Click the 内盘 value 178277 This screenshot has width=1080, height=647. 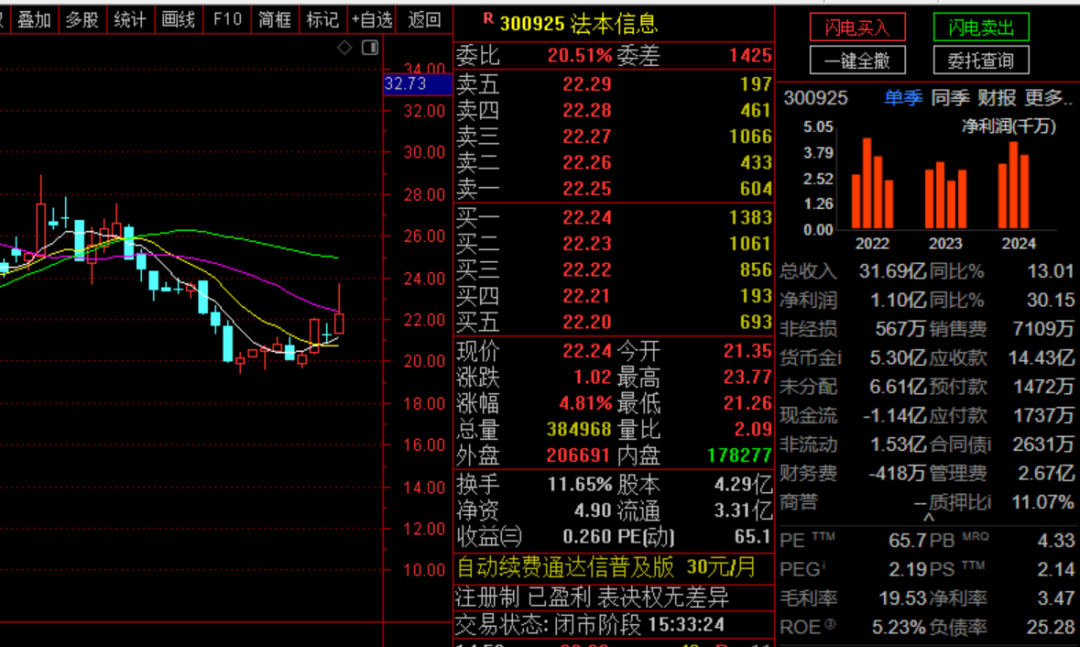point(740,456)
